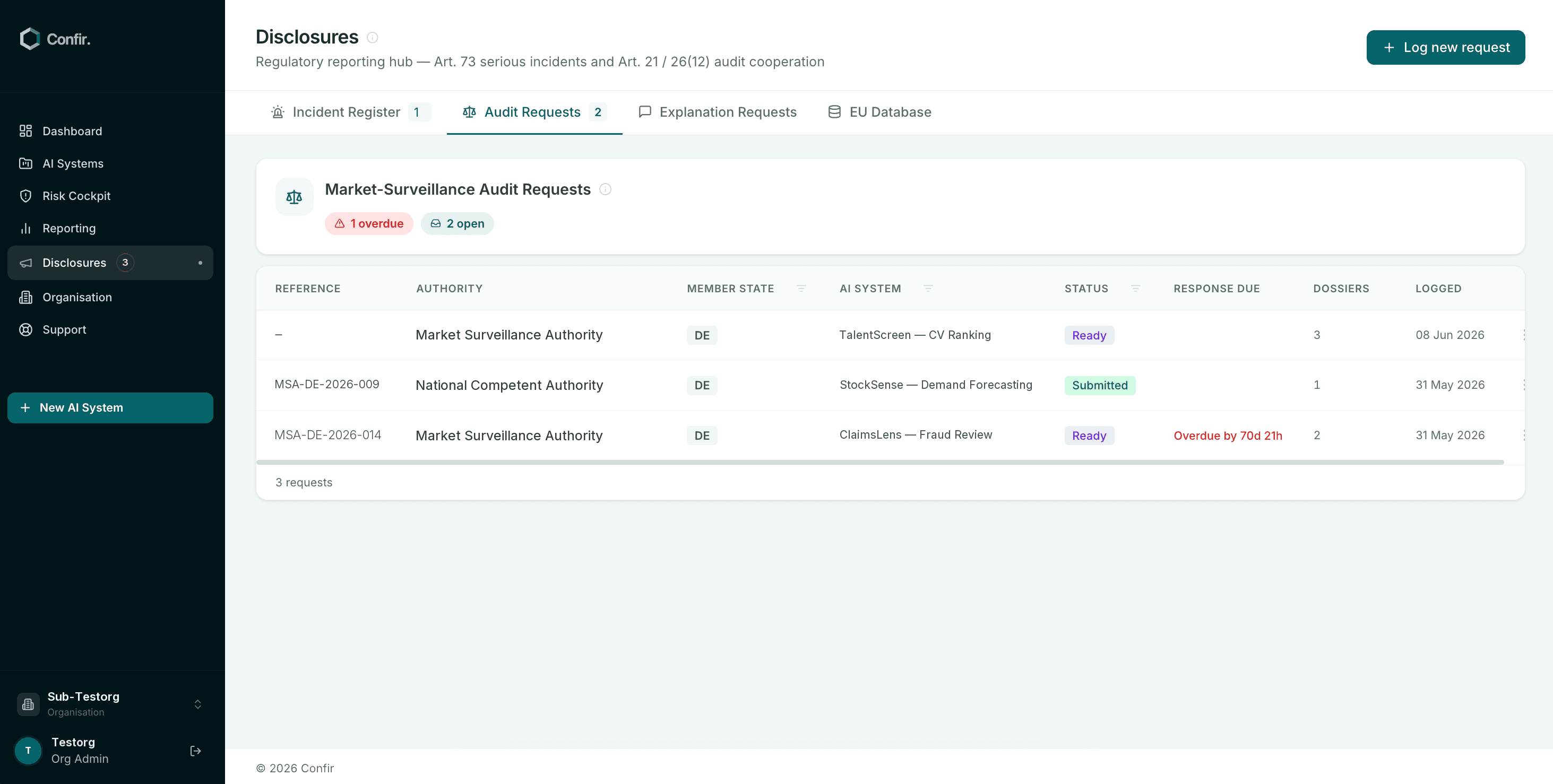Click the DE badge in StockSense row
The height and width of the screenshot is (784, 1553).
point(702,386)
